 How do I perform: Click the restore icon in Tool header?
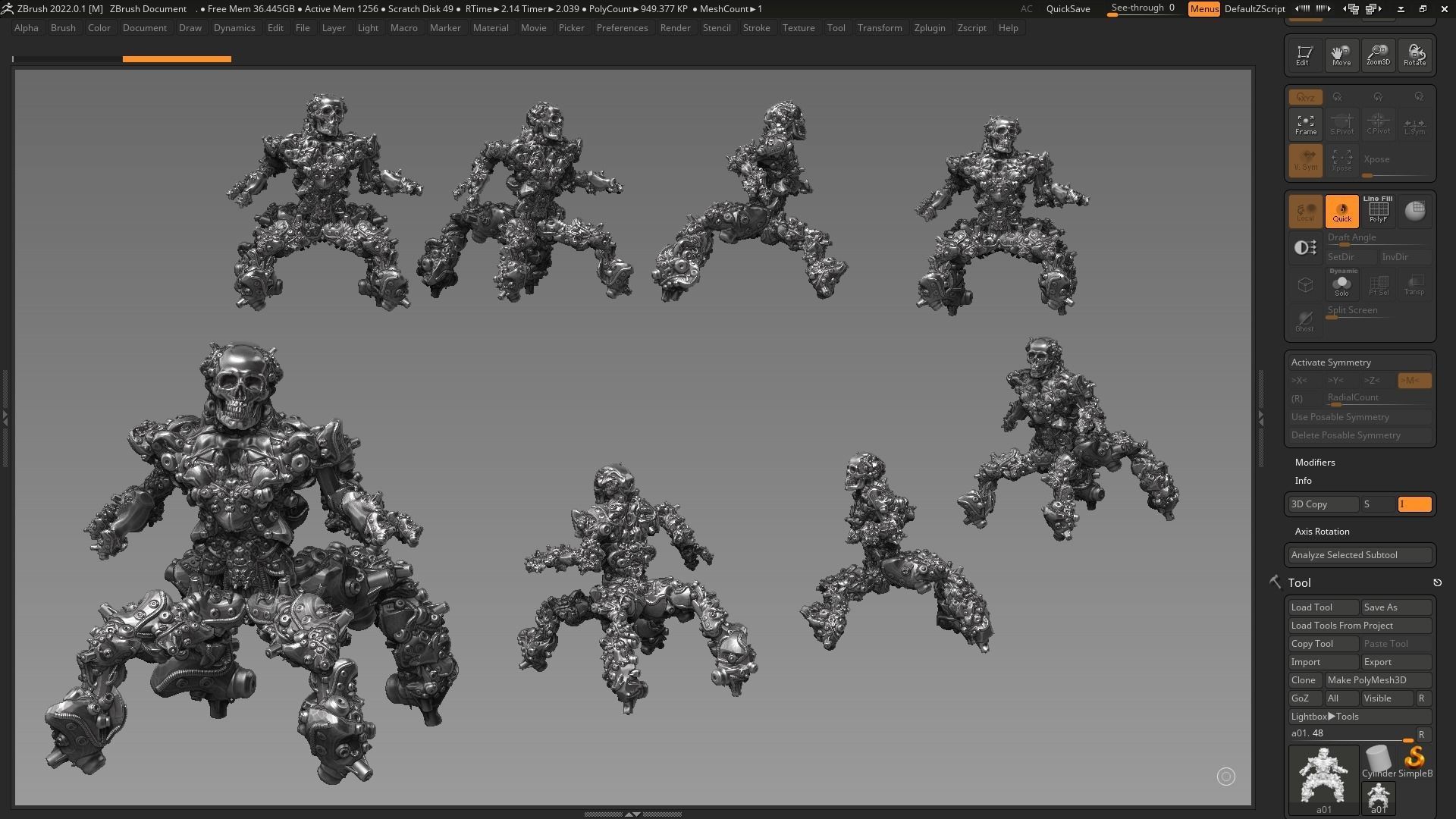(1436, 583)
